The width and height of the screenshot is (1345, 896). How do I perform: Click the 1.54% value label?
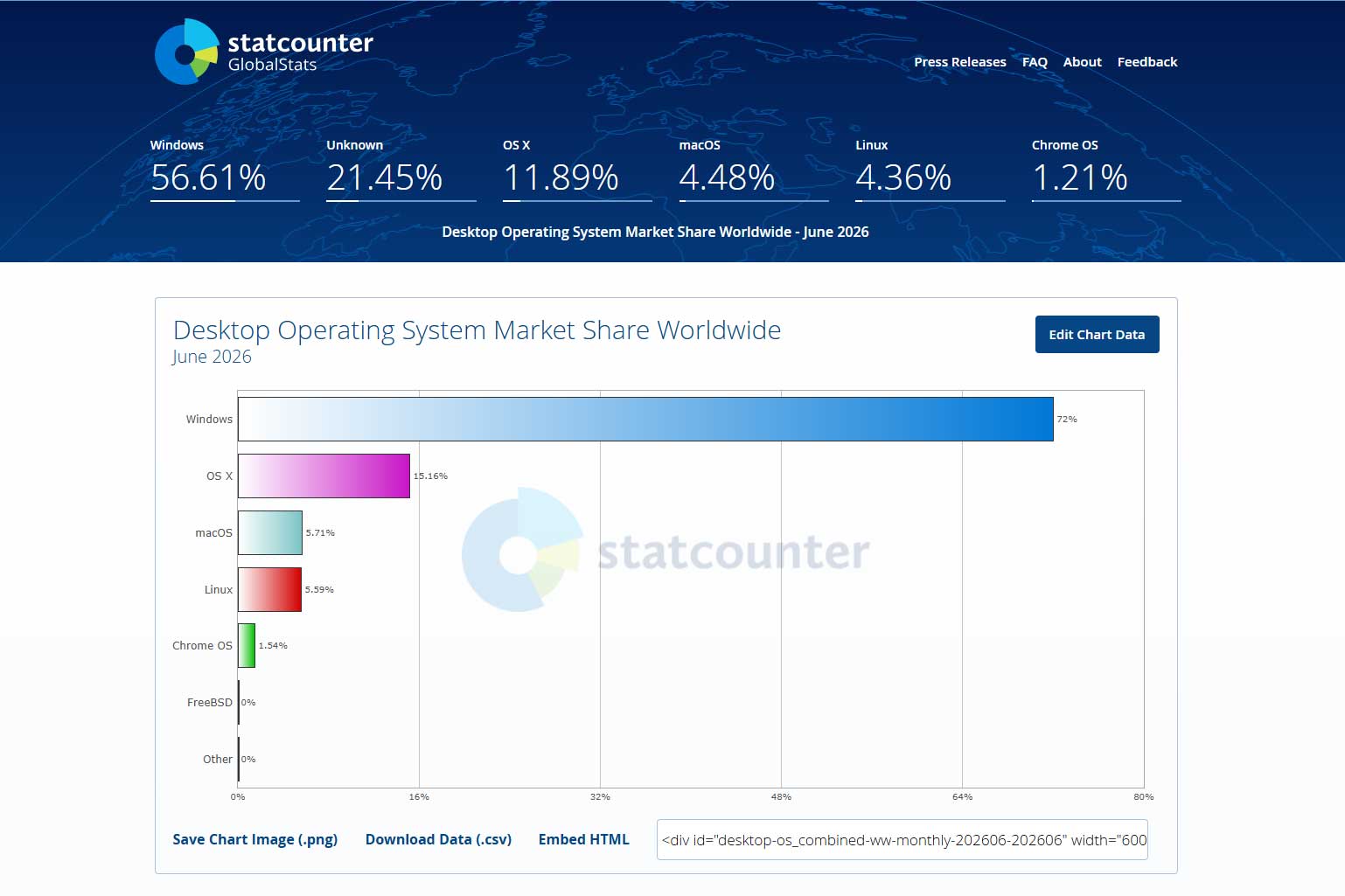coord(273,646)
